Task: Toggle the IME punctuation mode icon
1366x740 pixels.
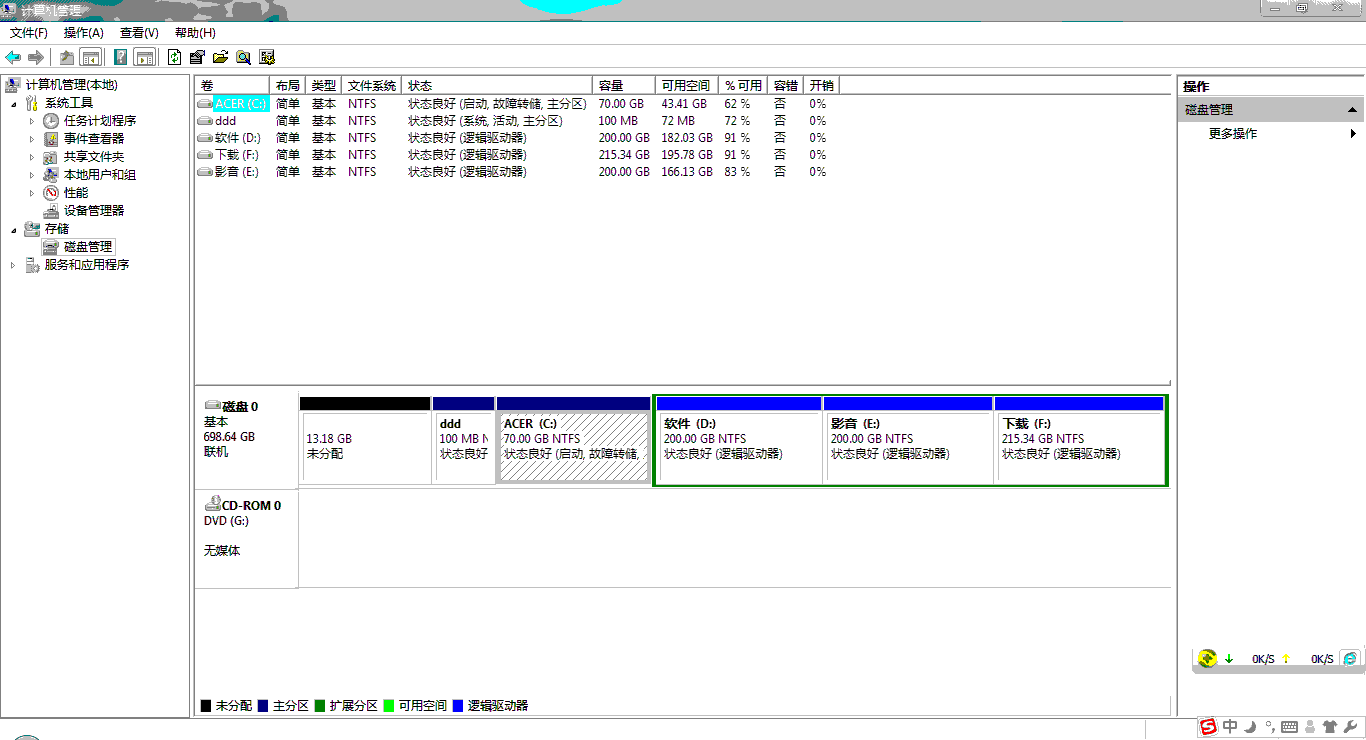Action: point(1270,727)
